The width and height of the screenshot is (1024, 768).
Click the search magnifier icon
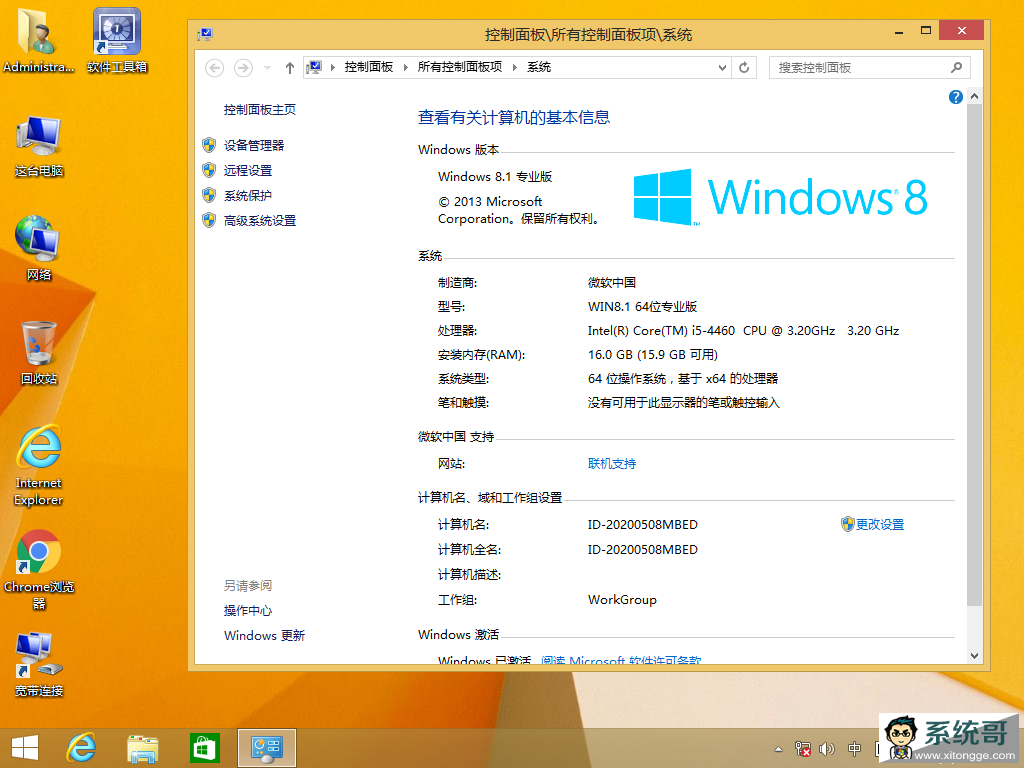point(956,67)
